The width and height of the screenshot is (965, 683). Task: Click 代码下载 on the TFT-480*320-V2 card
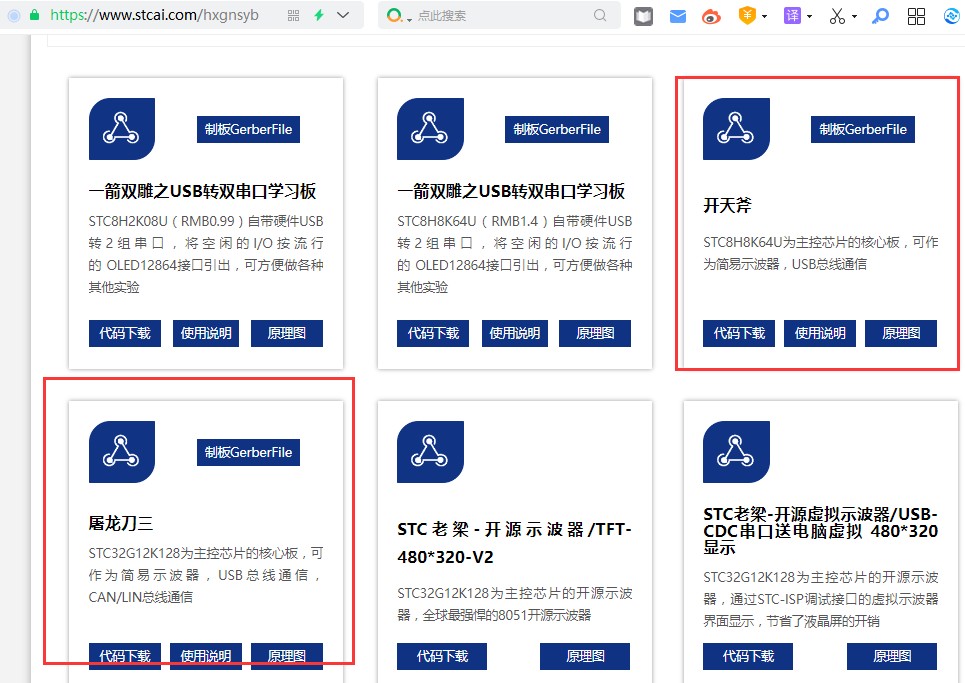pos(442,656)
